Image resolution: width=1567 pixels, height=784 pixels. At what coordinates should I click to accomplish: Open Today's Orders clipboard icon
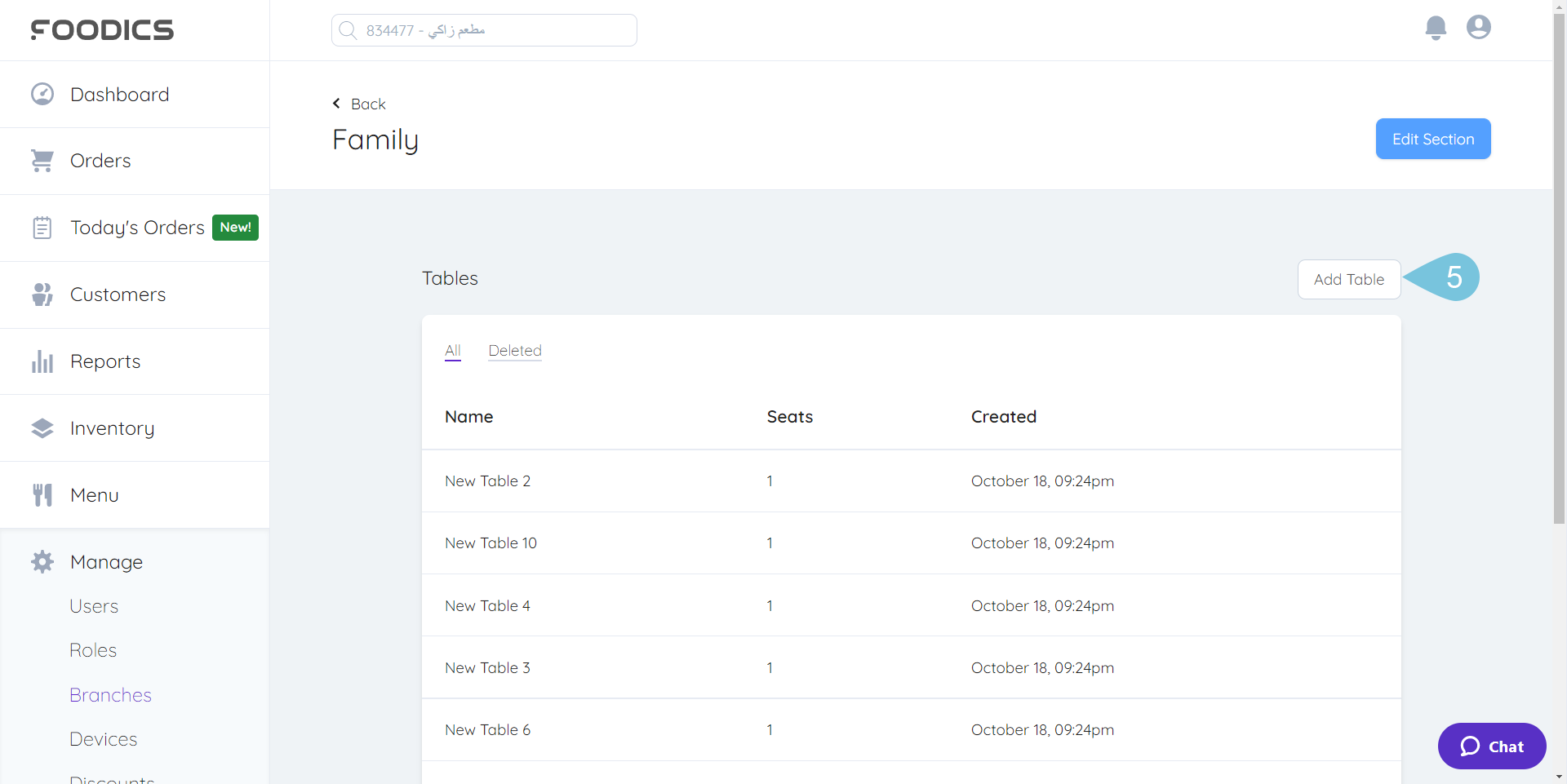coord(42,227)
